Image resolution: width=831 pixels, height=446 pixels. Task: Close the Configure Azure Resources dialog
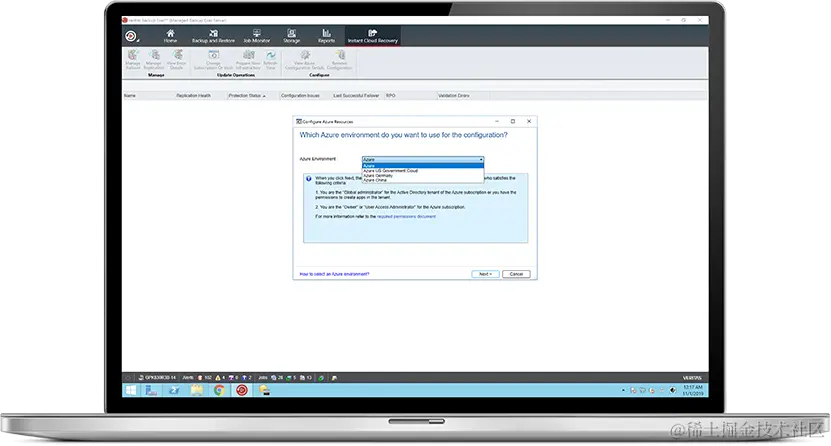(529, 121)
